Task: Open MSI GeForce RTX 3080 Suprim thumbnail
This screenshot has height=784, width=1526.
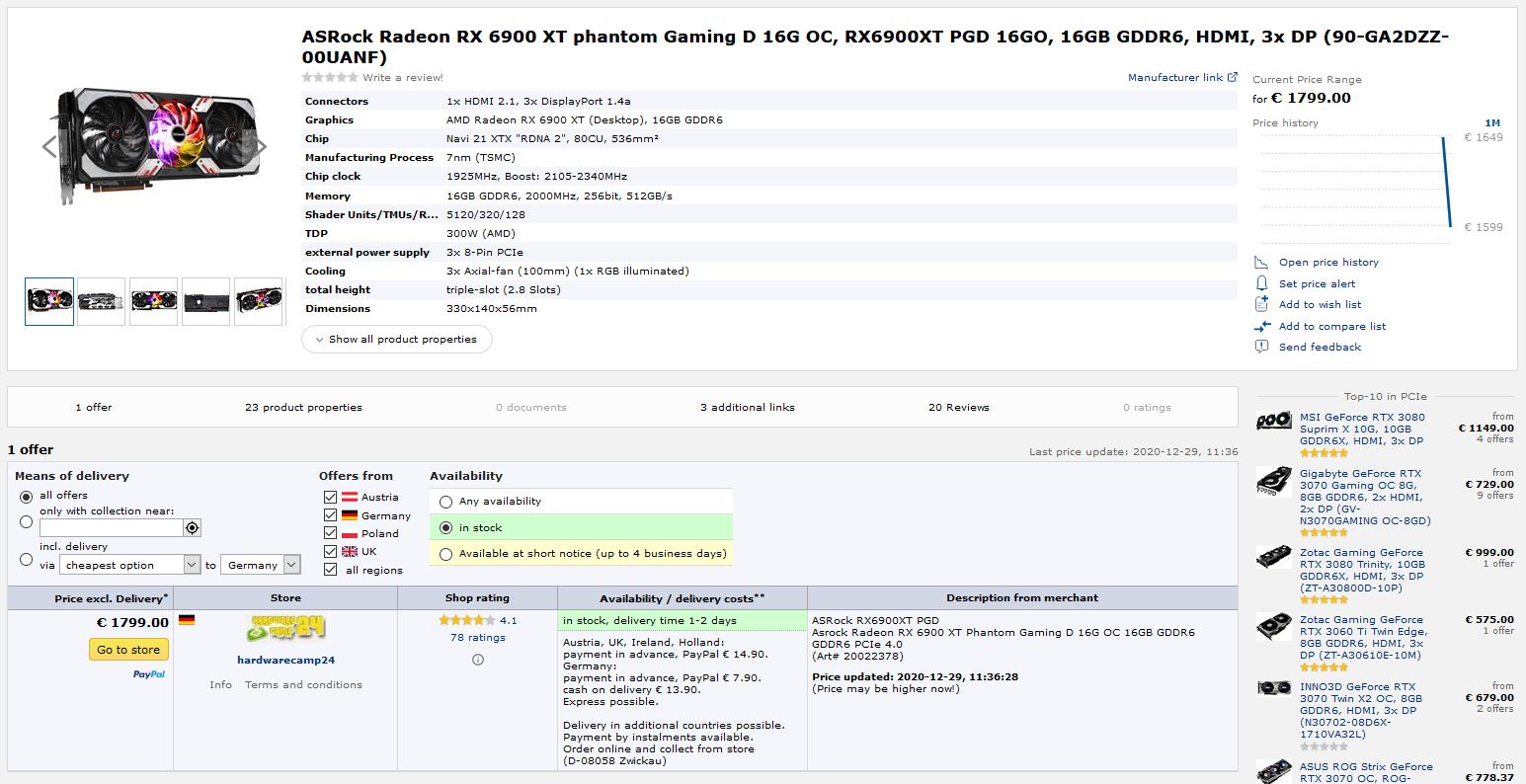Action: [x=1274, y=422]
